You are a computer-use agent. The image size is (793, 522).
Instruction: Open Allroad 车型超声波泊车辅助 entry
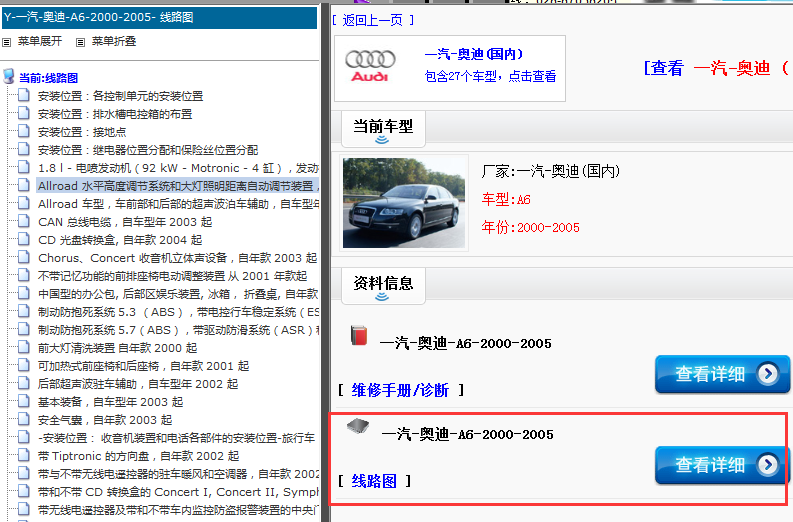pos(178,204)
